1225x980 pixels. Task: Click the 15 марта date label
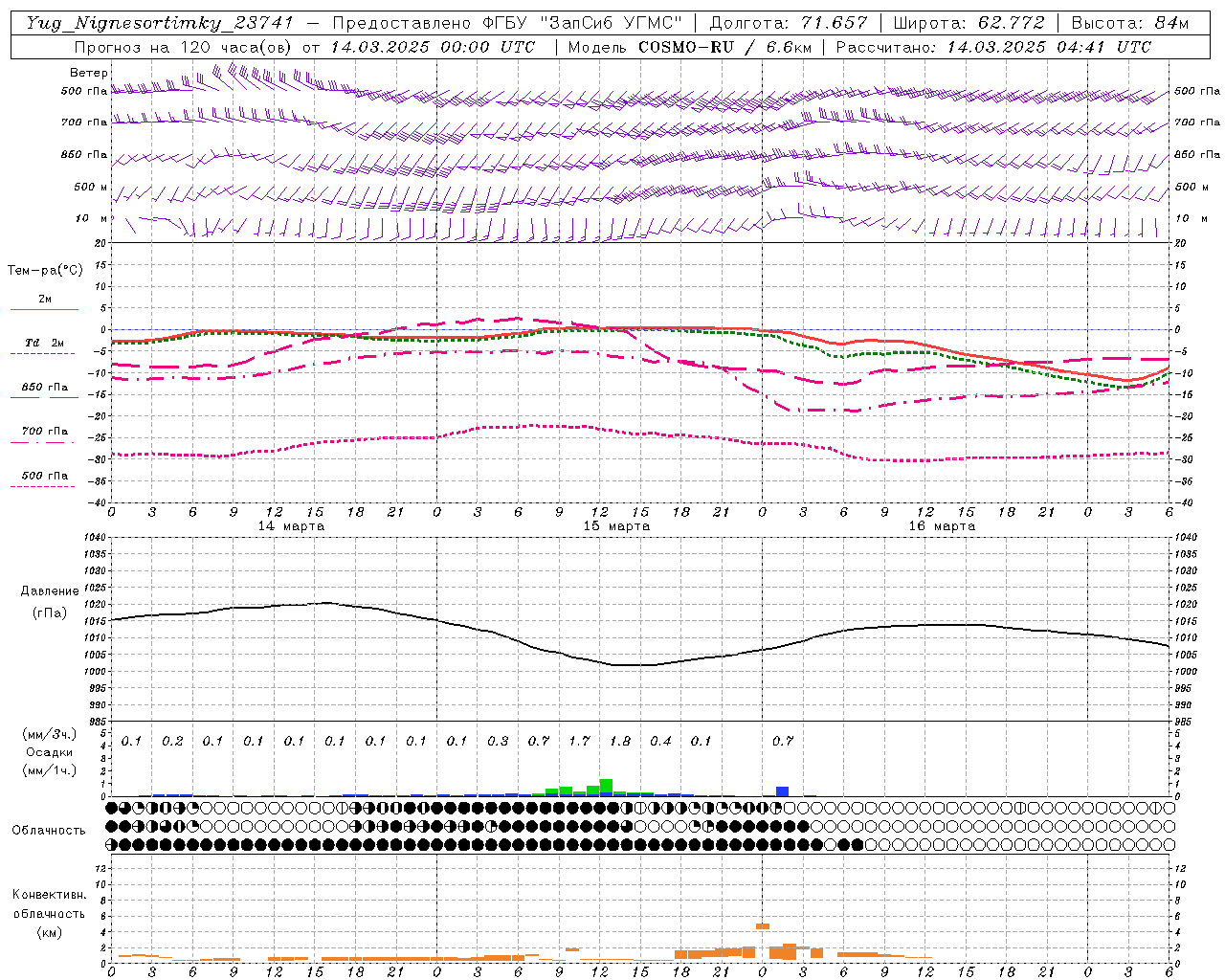click(616, 526)
